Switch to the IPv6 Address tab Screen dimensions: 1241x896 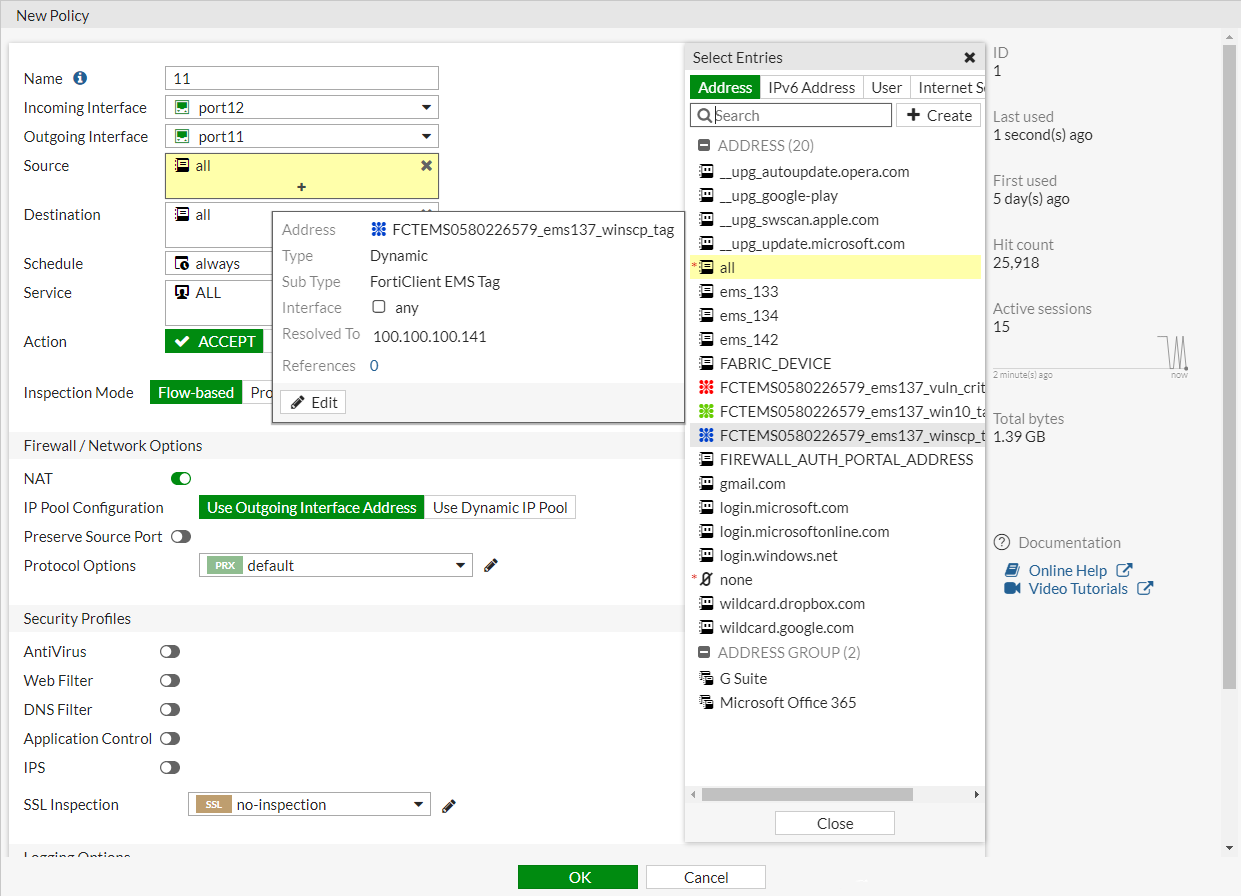pos(811,87)
